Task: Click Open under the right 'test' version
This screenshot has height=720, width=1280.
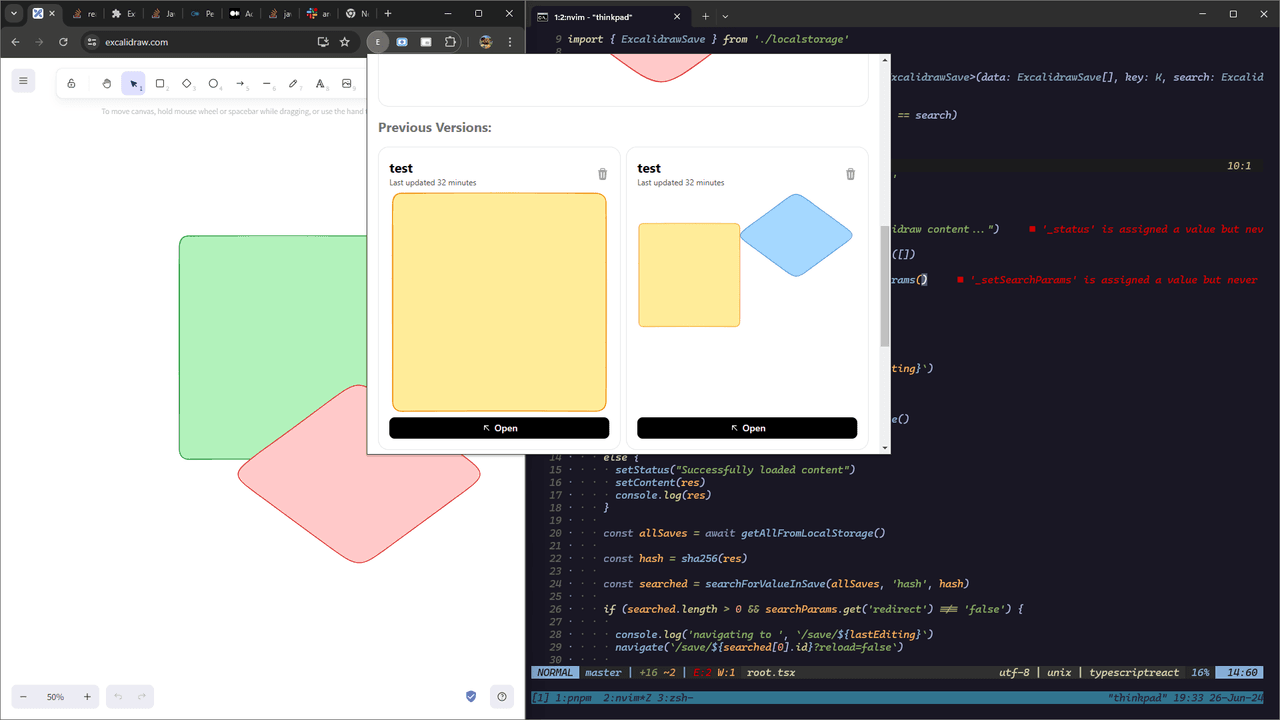Action: coord(747,428)
